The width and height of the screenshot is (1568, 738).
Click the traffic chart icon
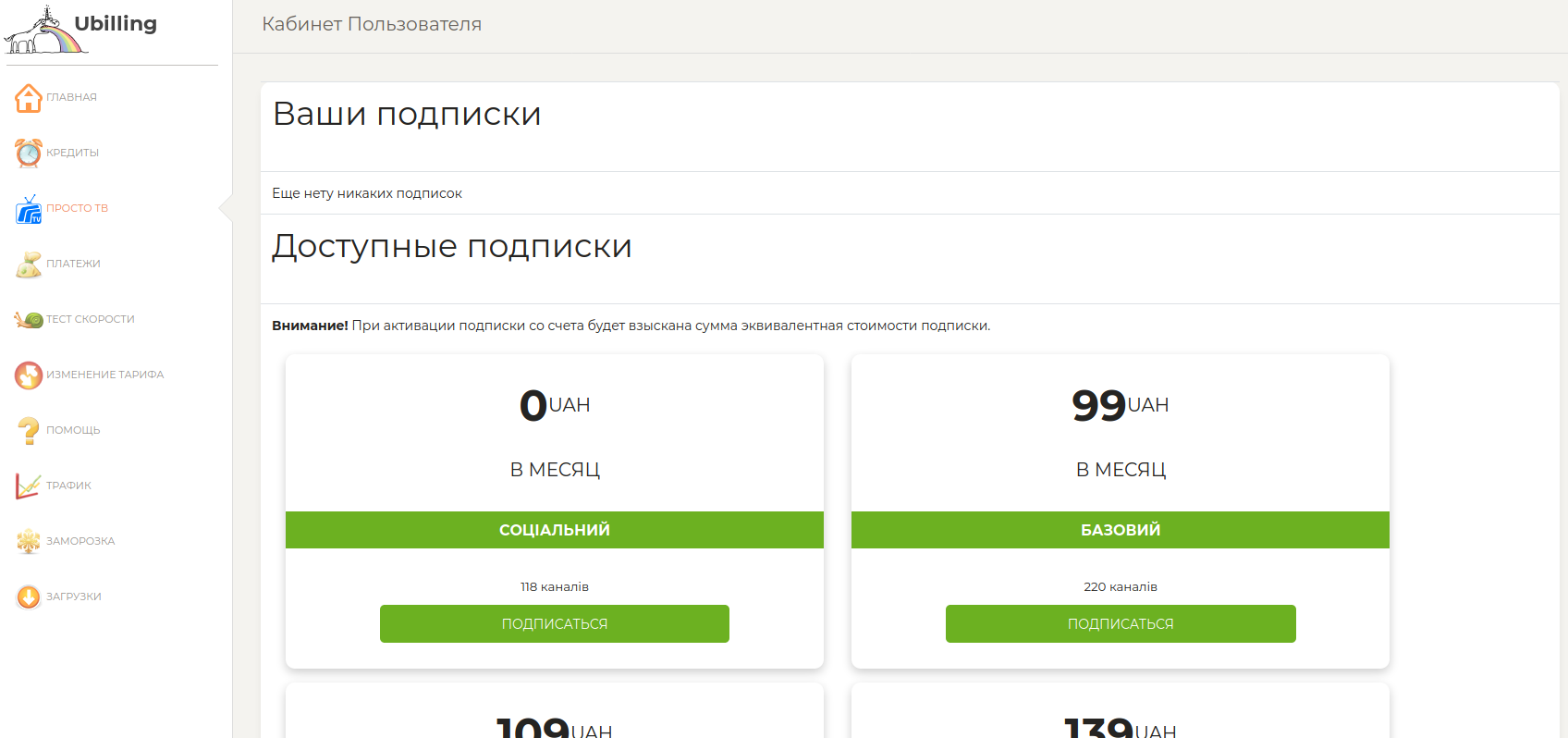click(x=29, y=486)
